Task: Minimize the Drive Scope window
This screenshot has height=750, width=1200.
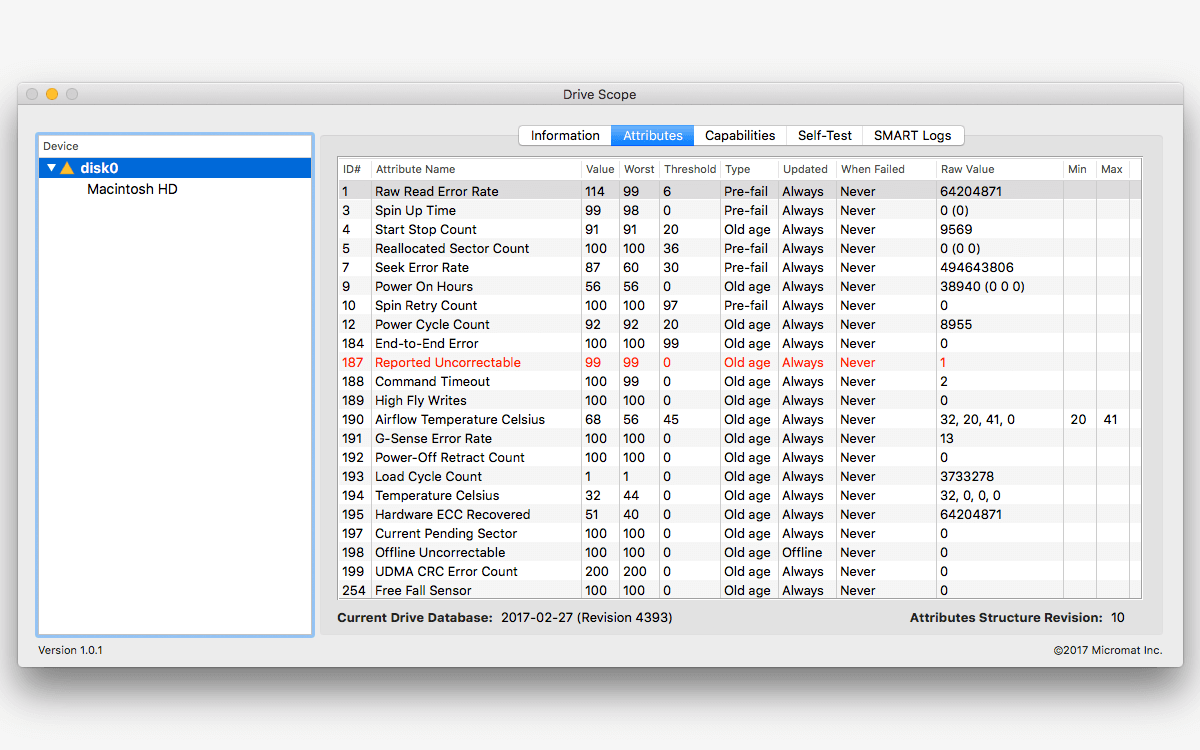Action: pos(52,94)
